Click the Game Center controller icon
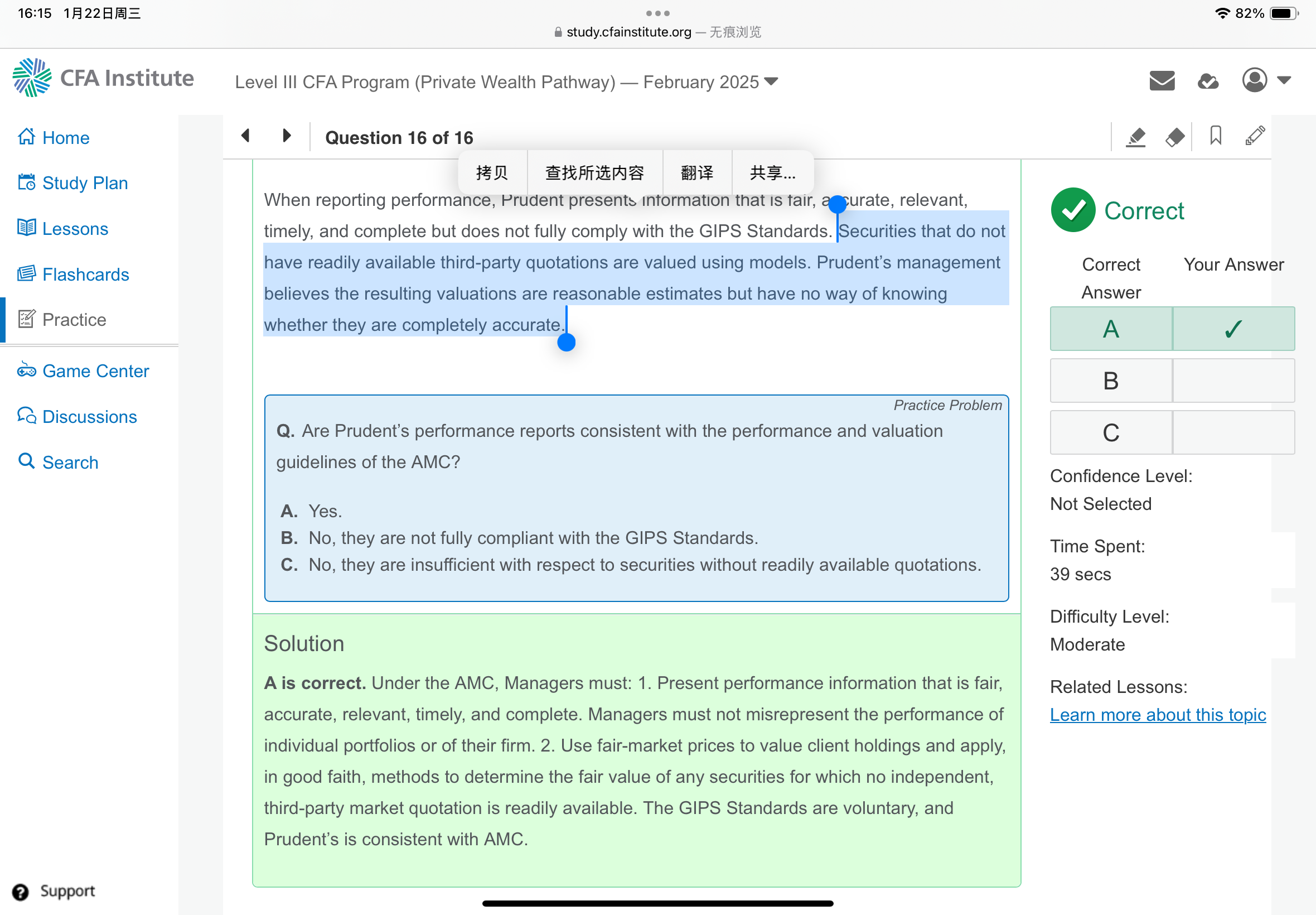The width and height of the screenshot is (1316, 915). pyautogui.click(x=26, y=370)
